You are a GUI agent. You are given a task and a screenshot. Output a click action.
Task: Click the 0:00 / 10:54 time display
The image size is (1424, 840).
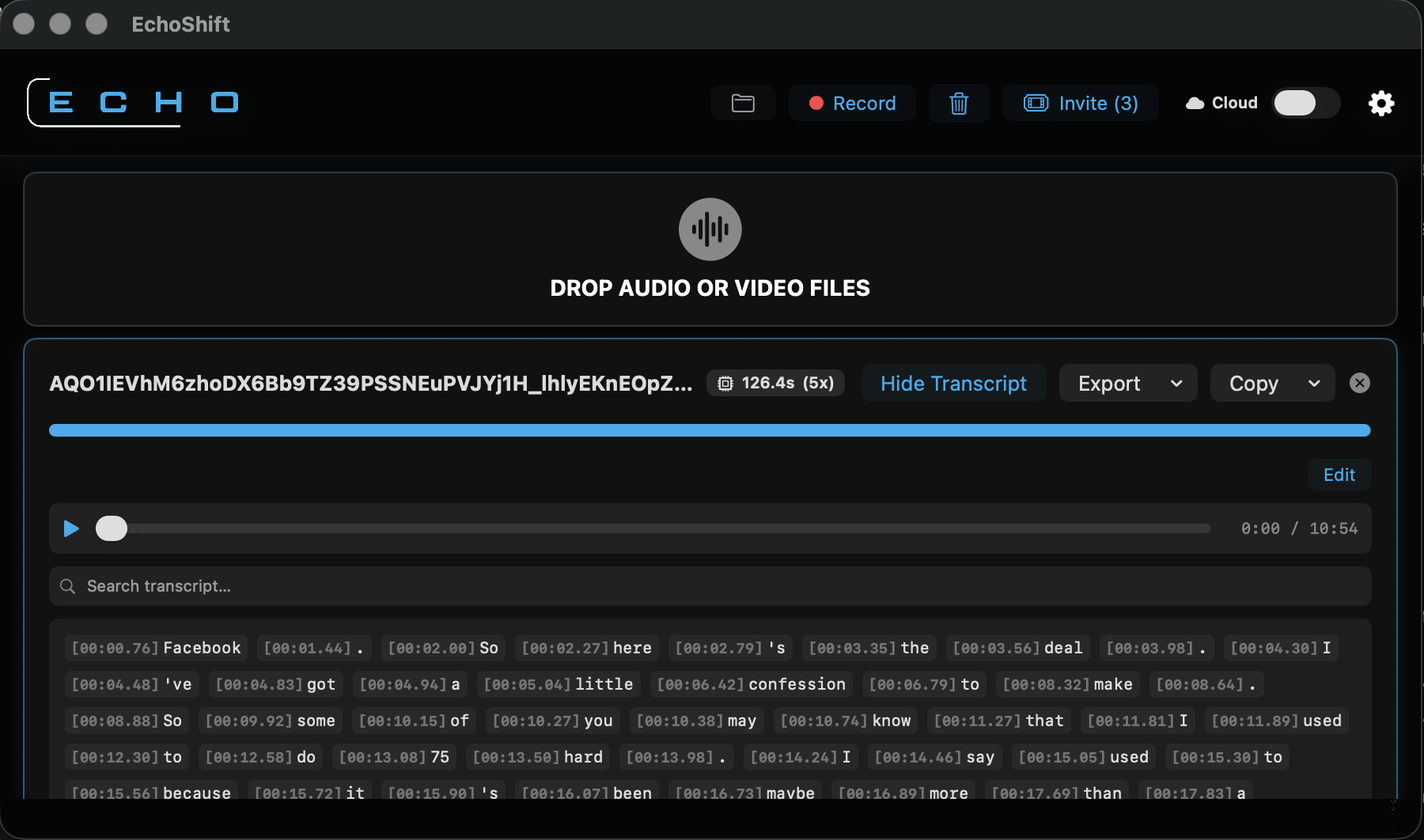(1299, 528)
